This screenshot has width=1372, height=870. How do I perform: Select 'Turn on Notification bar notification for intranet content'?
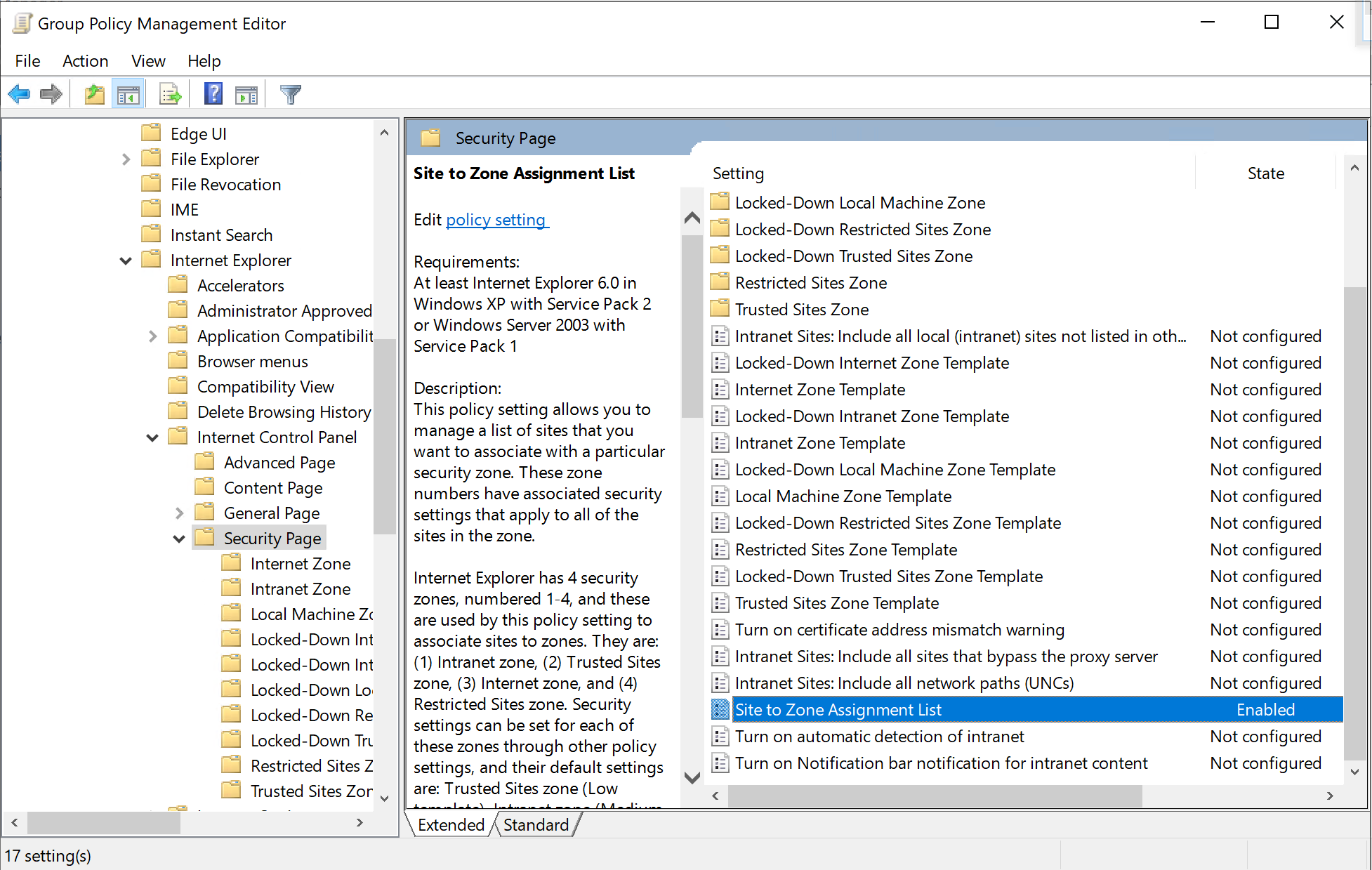(x=942, y=763)
